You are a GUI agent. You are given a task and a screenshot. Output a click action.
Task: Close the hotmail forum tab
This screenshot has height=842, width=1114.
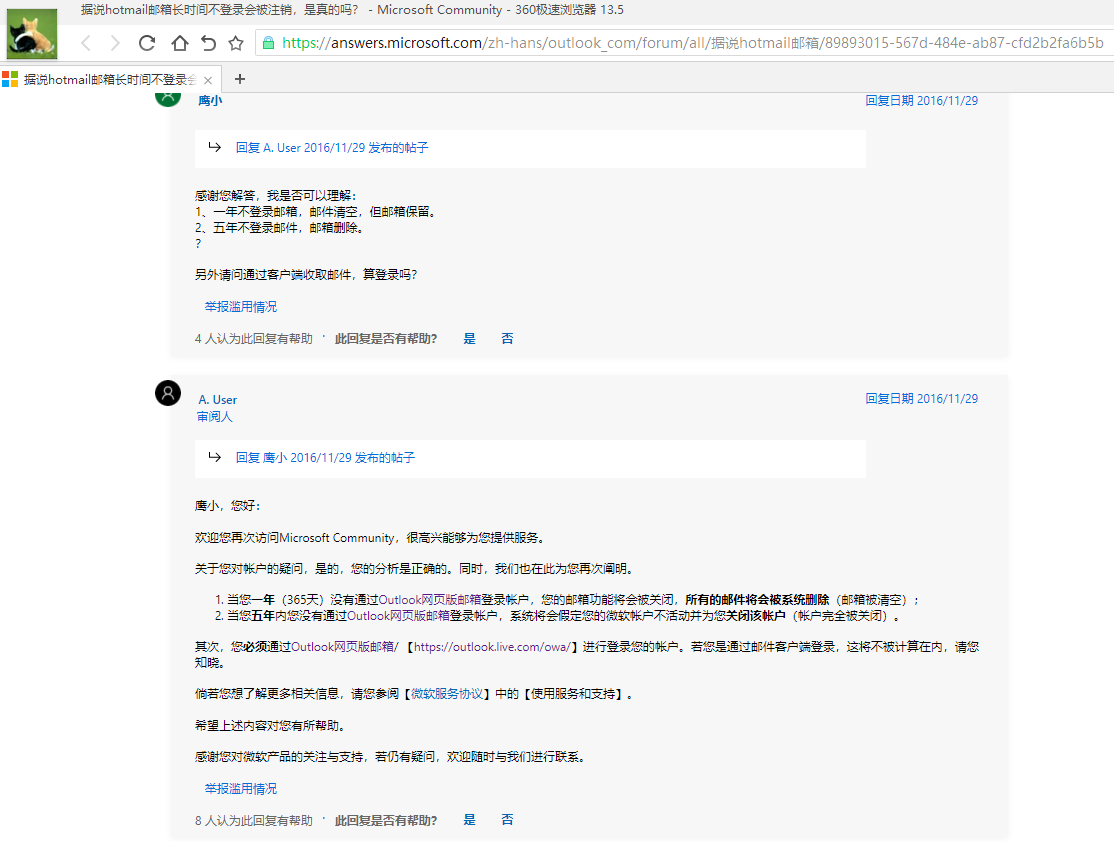[x=207, y=80]
